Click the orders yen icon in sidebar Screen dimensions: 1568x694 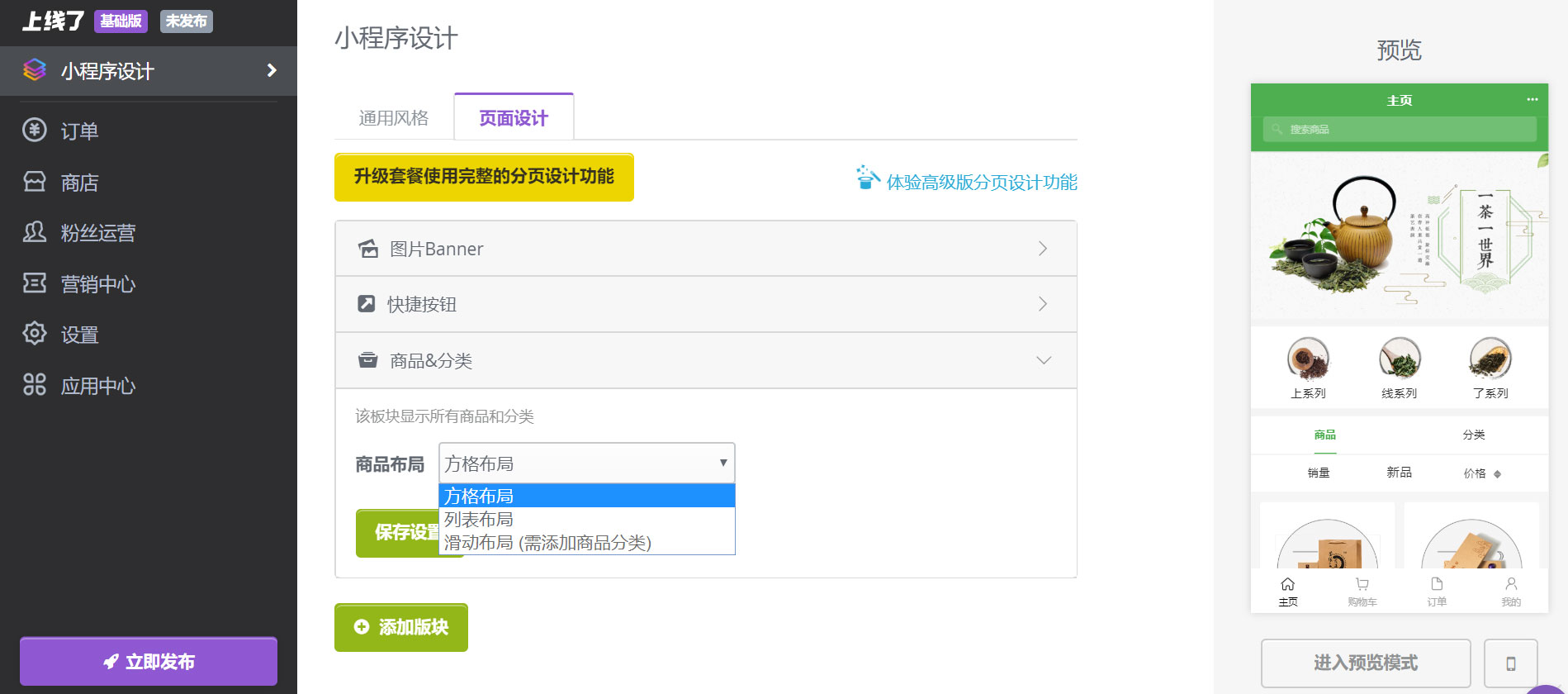pos(35,131)
